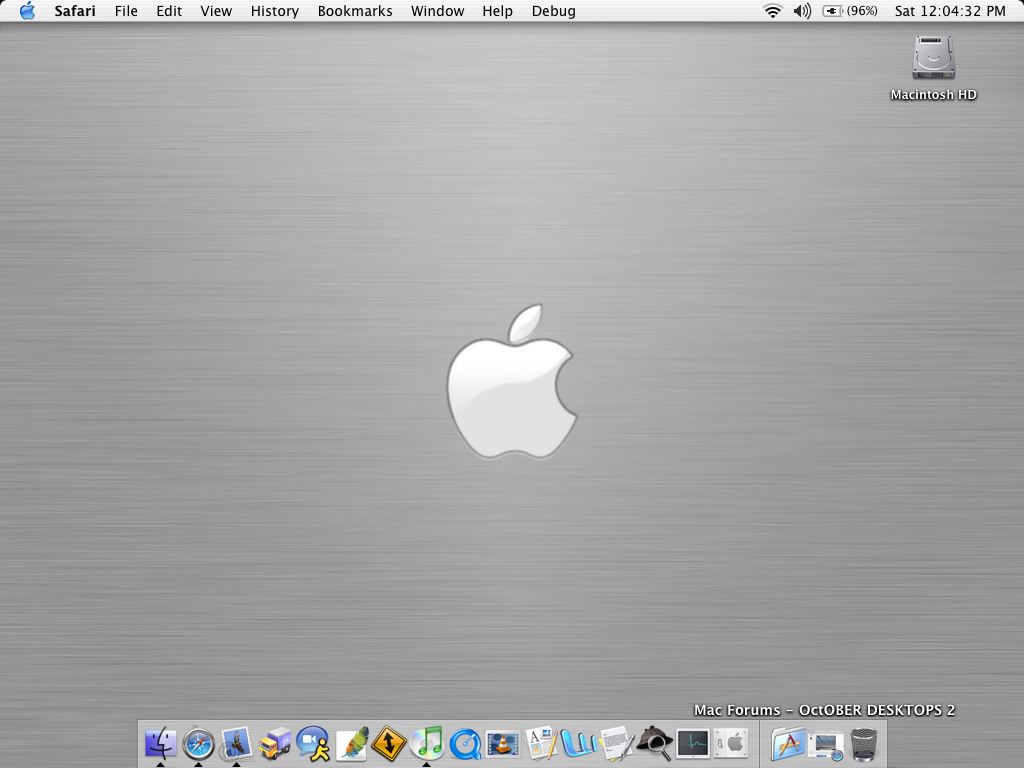Click the AirPort Wi-Fi status icon
Viewport: 1024px width, 768px height.
(x=773, y=11)
